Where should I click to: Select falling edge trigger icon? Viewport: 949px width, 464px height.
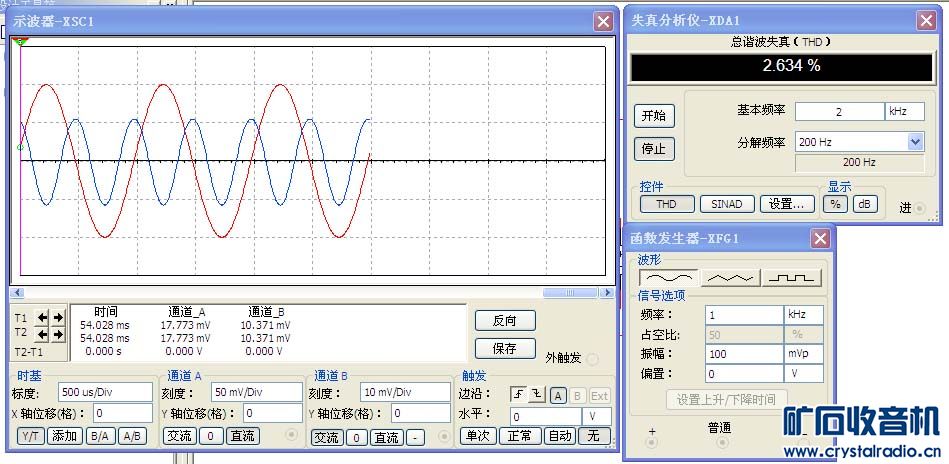(538, 395)
